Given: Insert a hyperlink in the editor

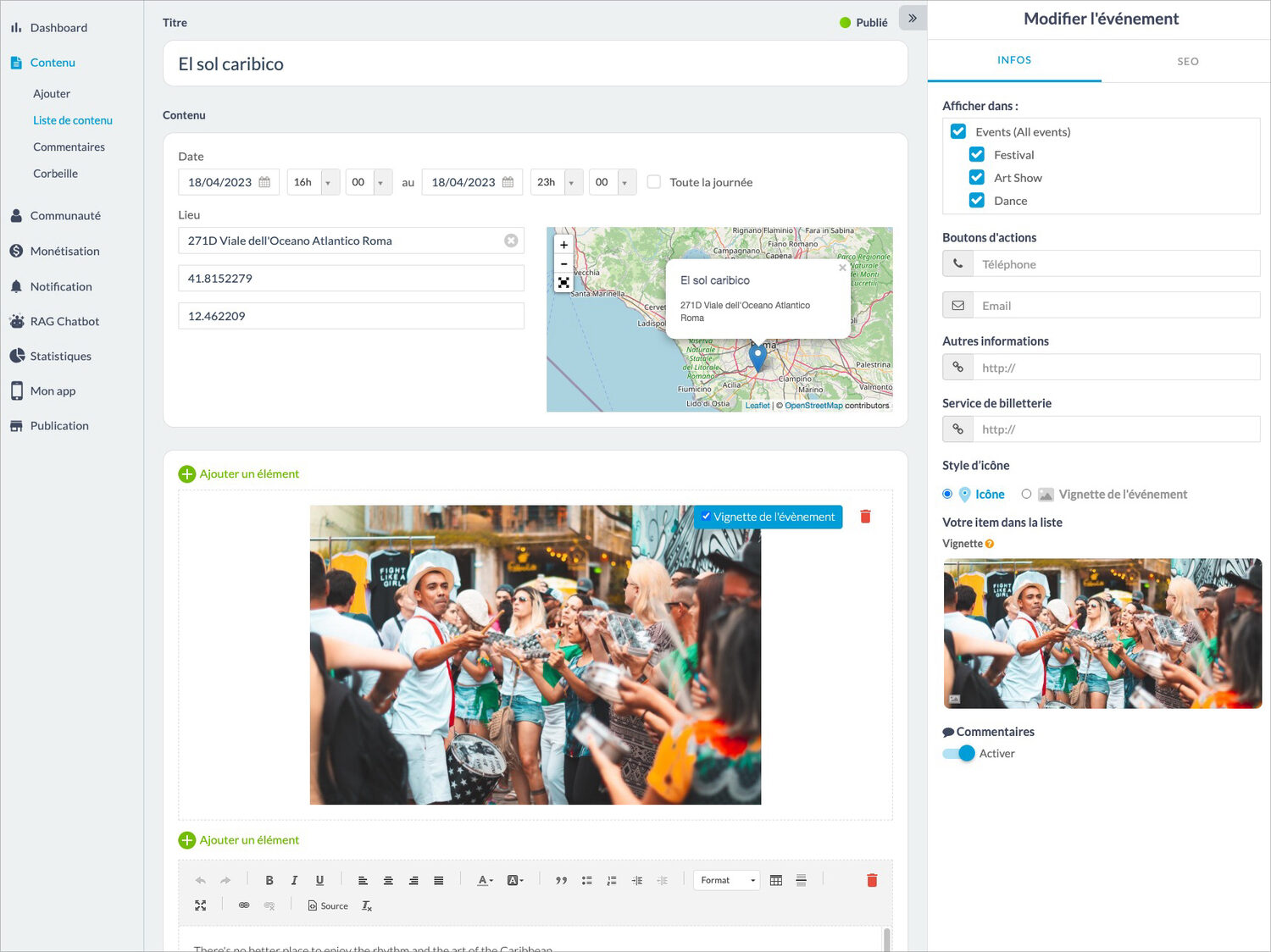Looking at the screenshot, I should tap(244, 905).
